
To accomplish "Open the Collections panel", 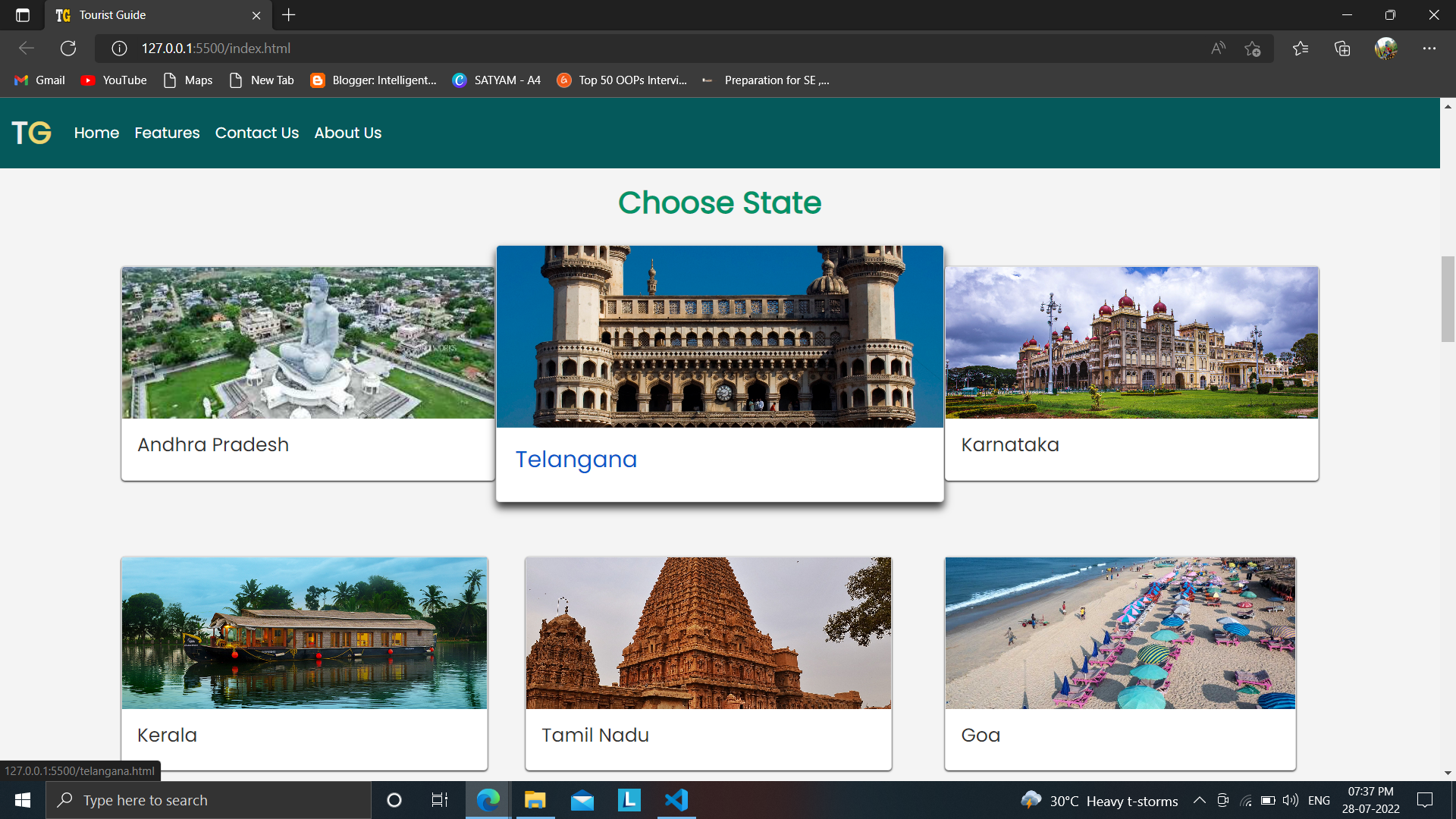I will (x=1342, y=48).
